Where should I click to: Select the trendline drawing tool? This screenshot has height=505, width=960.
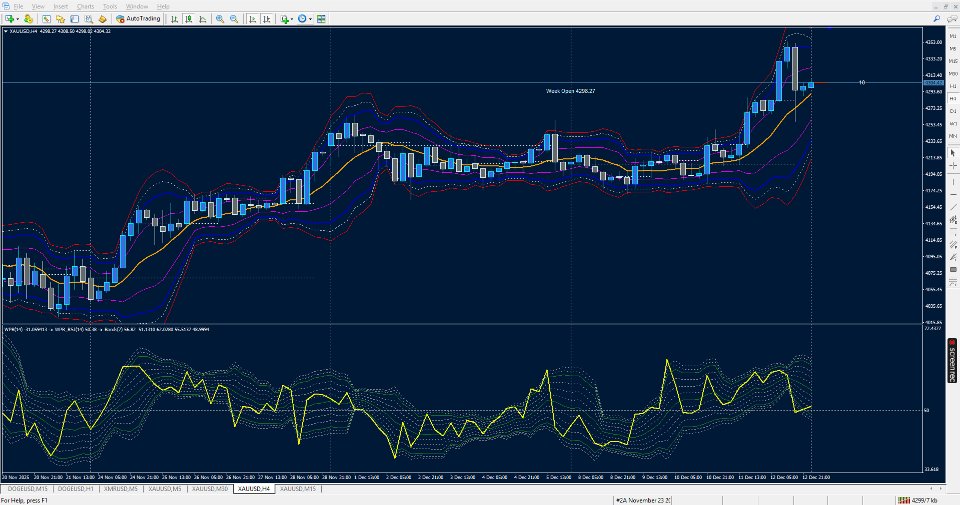[953, 207]
